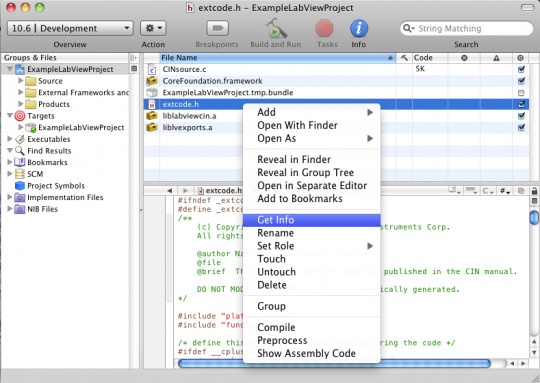This screenshot has width=540, height=383.
Task: Click the Build and Run hammer icon
Action: pyautogui.click(x=276, y=28)
